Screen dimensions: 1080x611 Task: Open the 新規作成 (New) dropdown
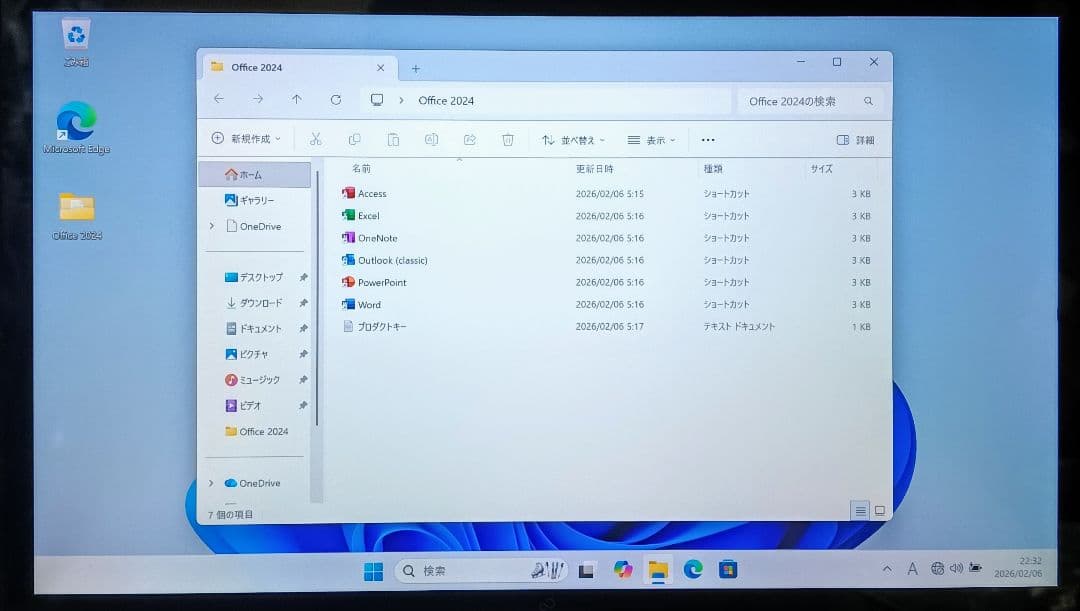click(244, 138)
